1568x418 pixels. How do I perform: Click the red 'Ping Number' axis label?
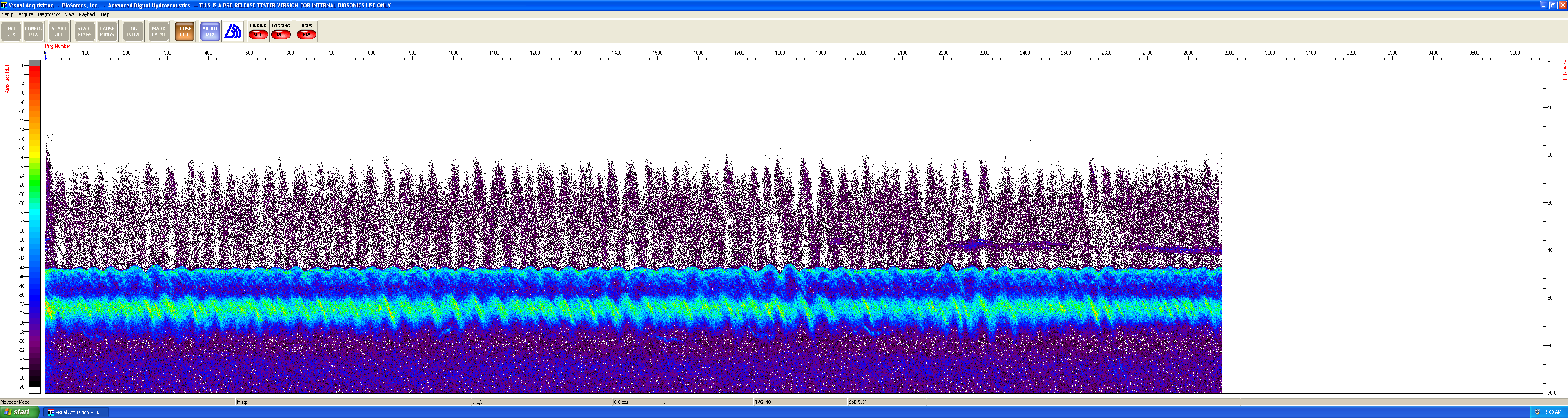pyautogui.click(x=57, y=46)
